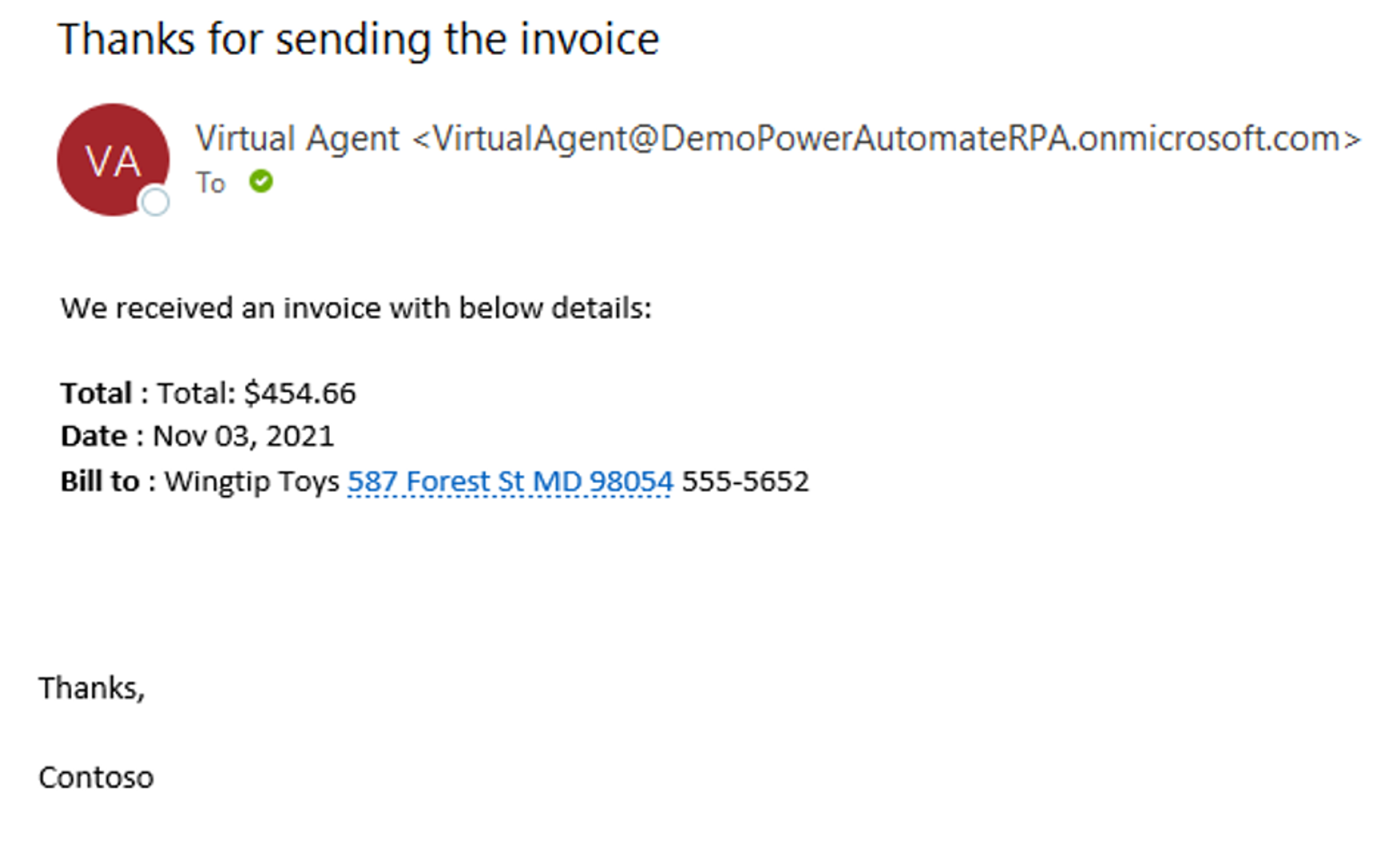Select the bold Total label
This screenshot has width=1398, height=868.
[96, 393]
